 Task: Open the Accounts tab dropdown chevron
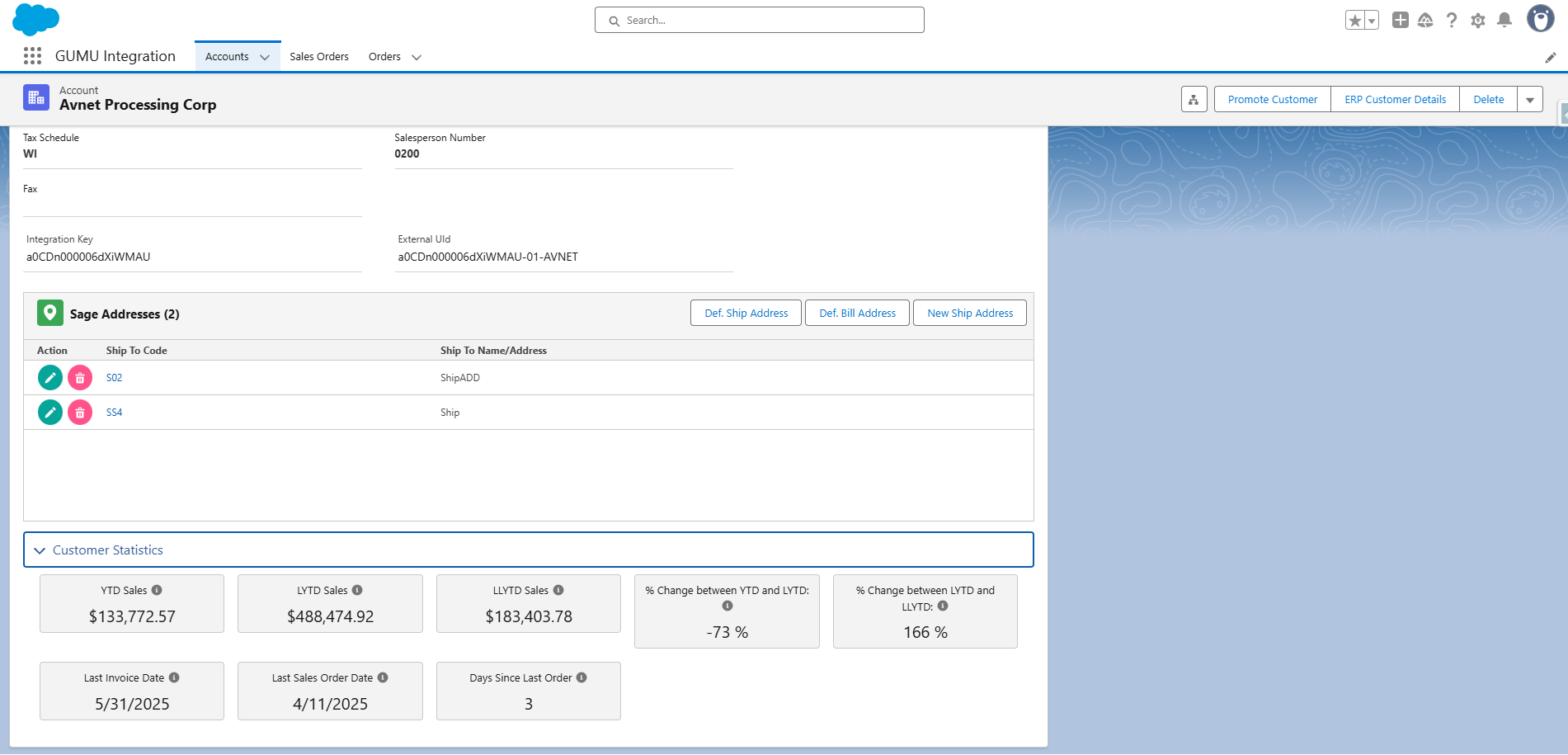coord(265,57)
